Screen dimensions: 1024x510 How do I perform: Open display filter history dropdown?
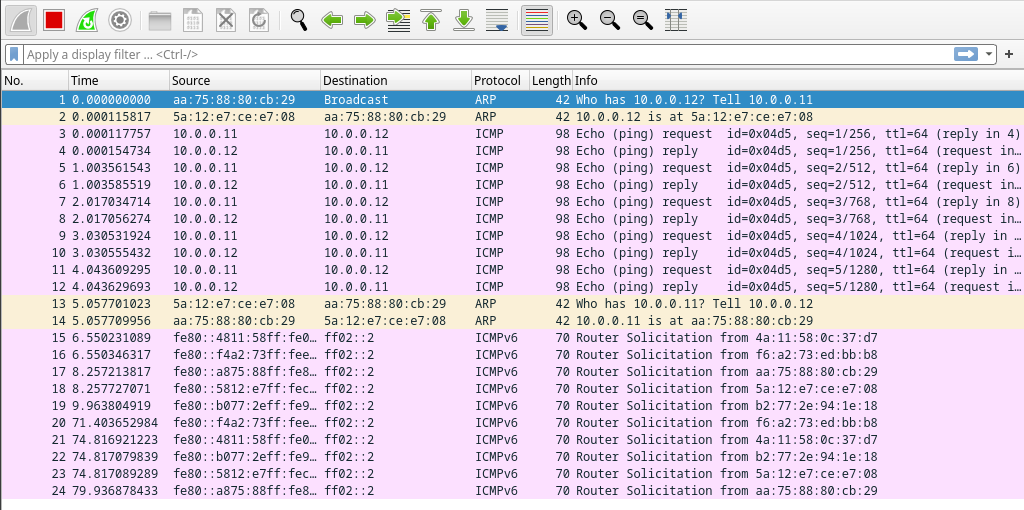pyautogui.click(x=989, y=54)
